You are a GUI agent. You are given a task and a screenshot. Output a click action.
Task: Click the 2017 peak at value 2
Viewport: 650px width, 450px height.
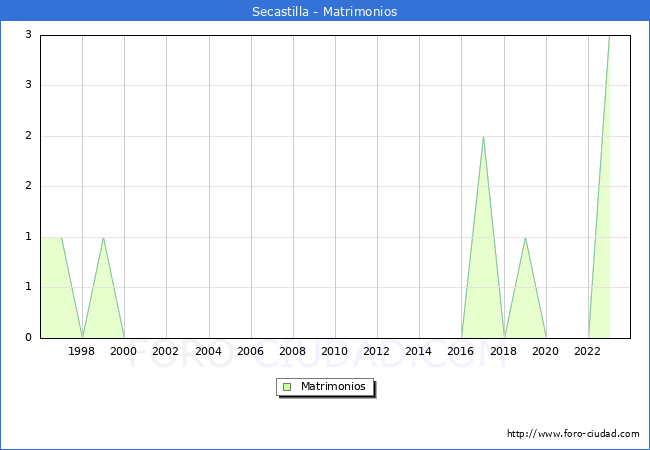point(483,137)
